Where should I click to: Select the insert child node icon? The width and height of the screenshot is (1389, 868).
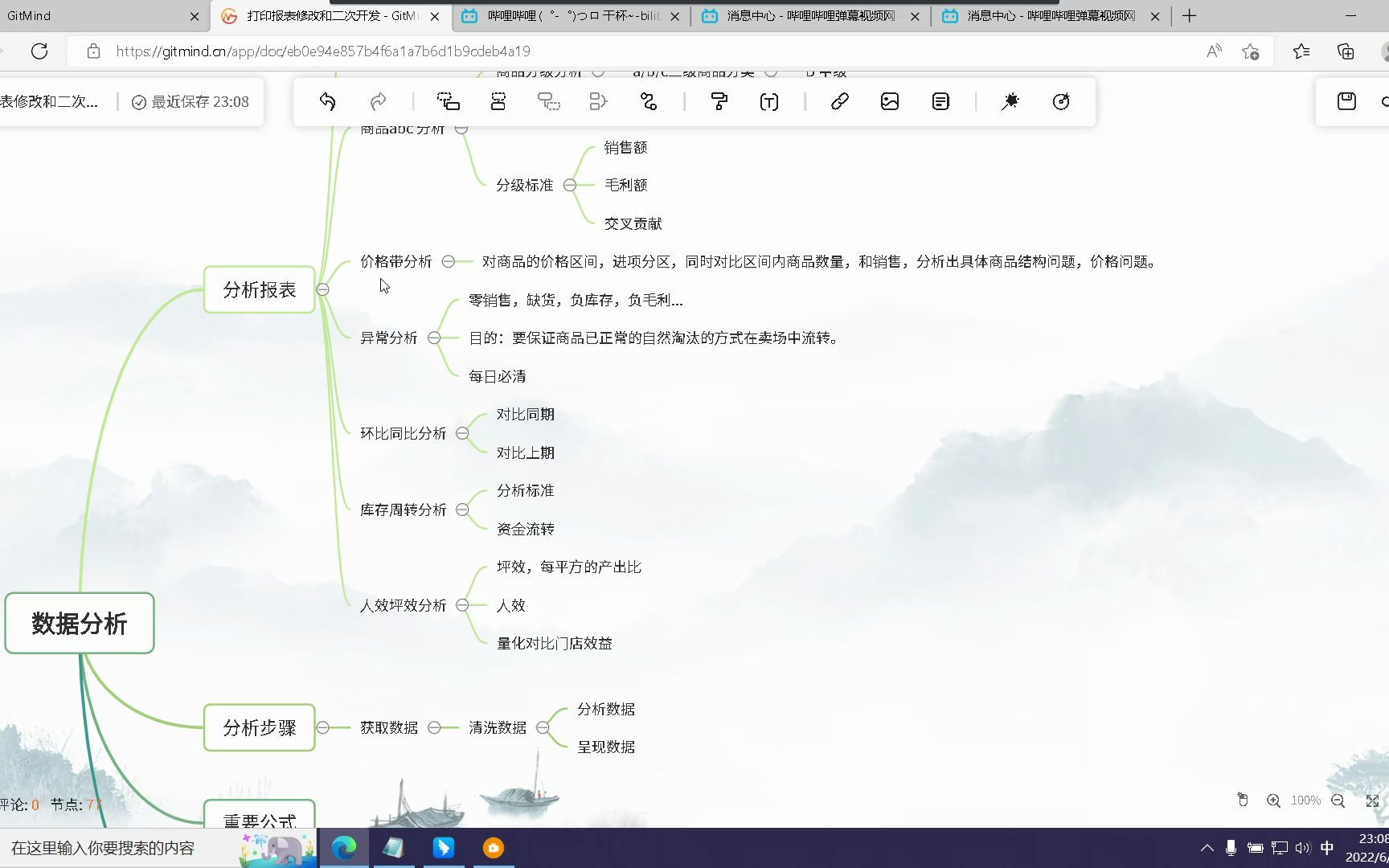498,101
